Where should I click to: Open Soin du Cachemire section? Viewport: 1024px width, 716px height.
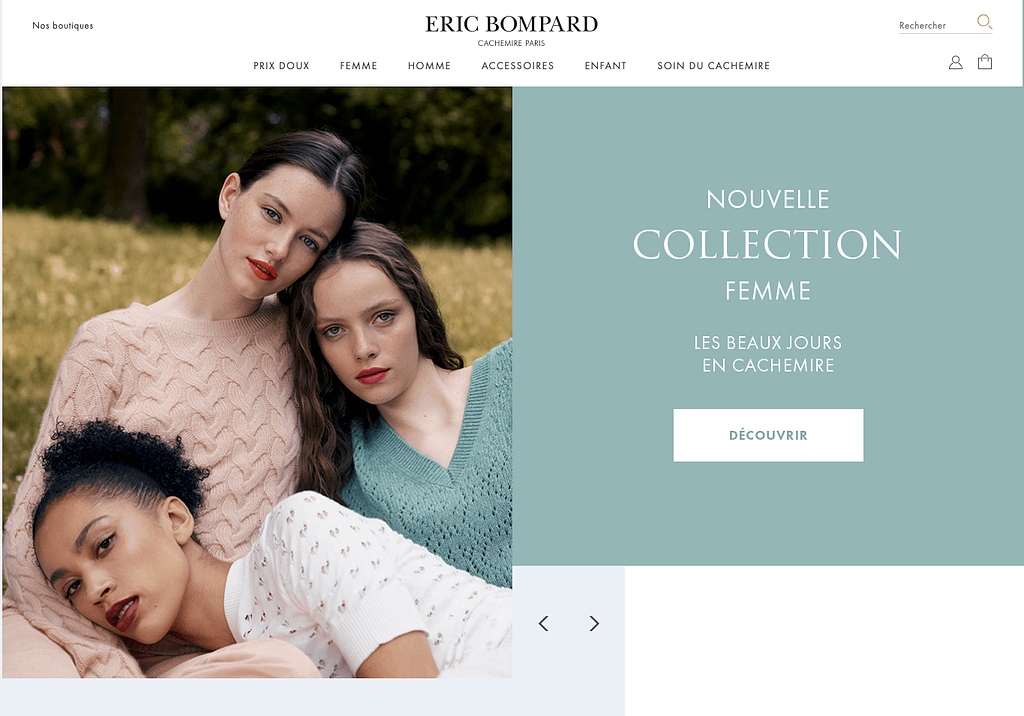coord(713,65)
